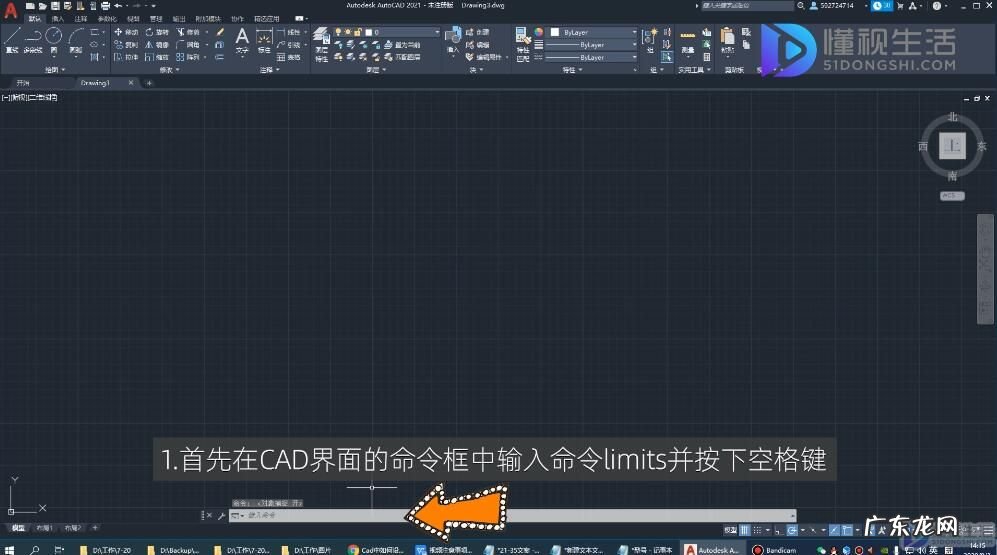This screenshot has width=997, height=555.
Task: Select the Polyline (多段线) tool
Action: [33, 40]
